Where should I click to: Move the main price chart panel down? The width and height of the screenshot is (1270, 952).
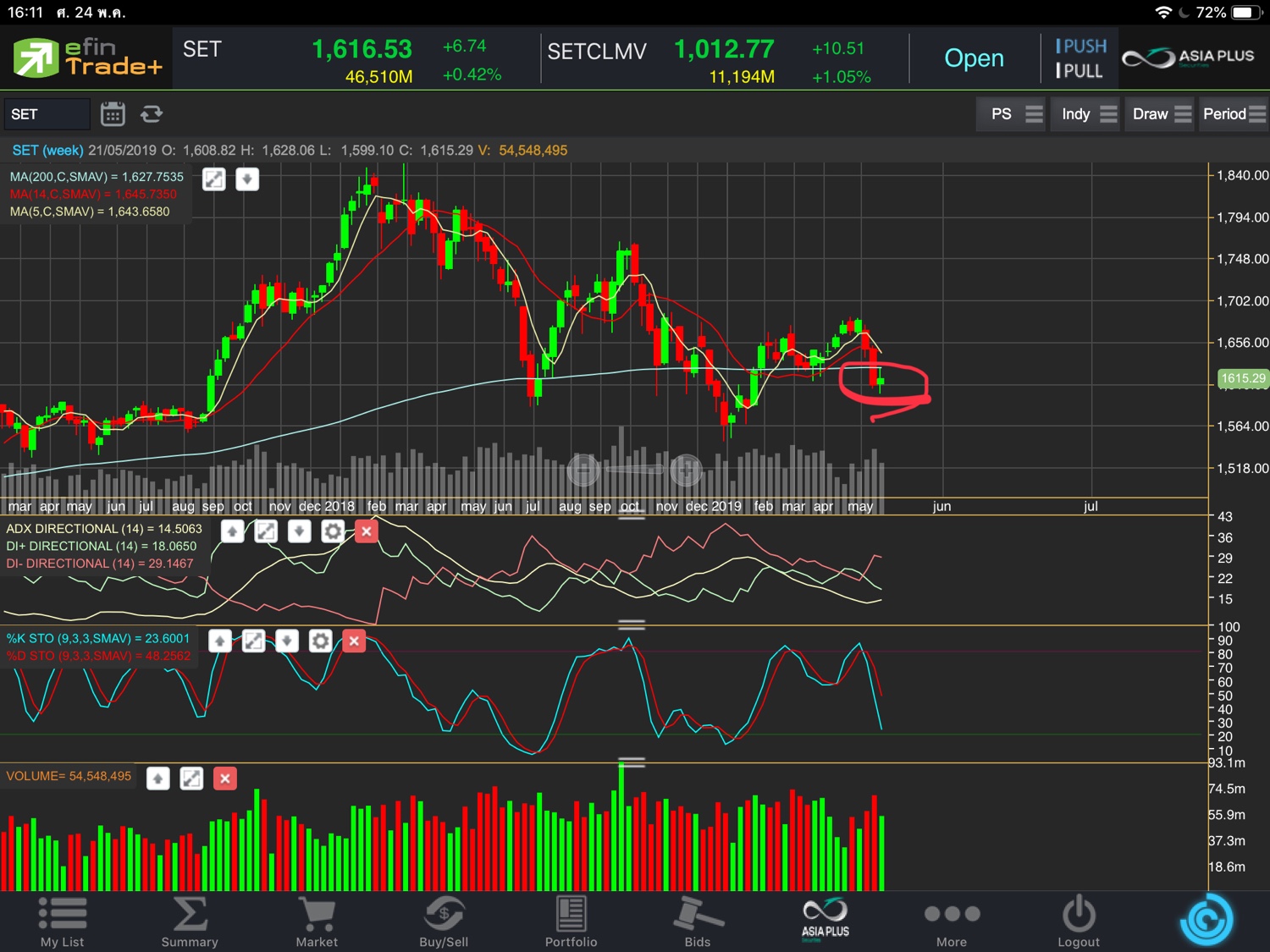247,179
